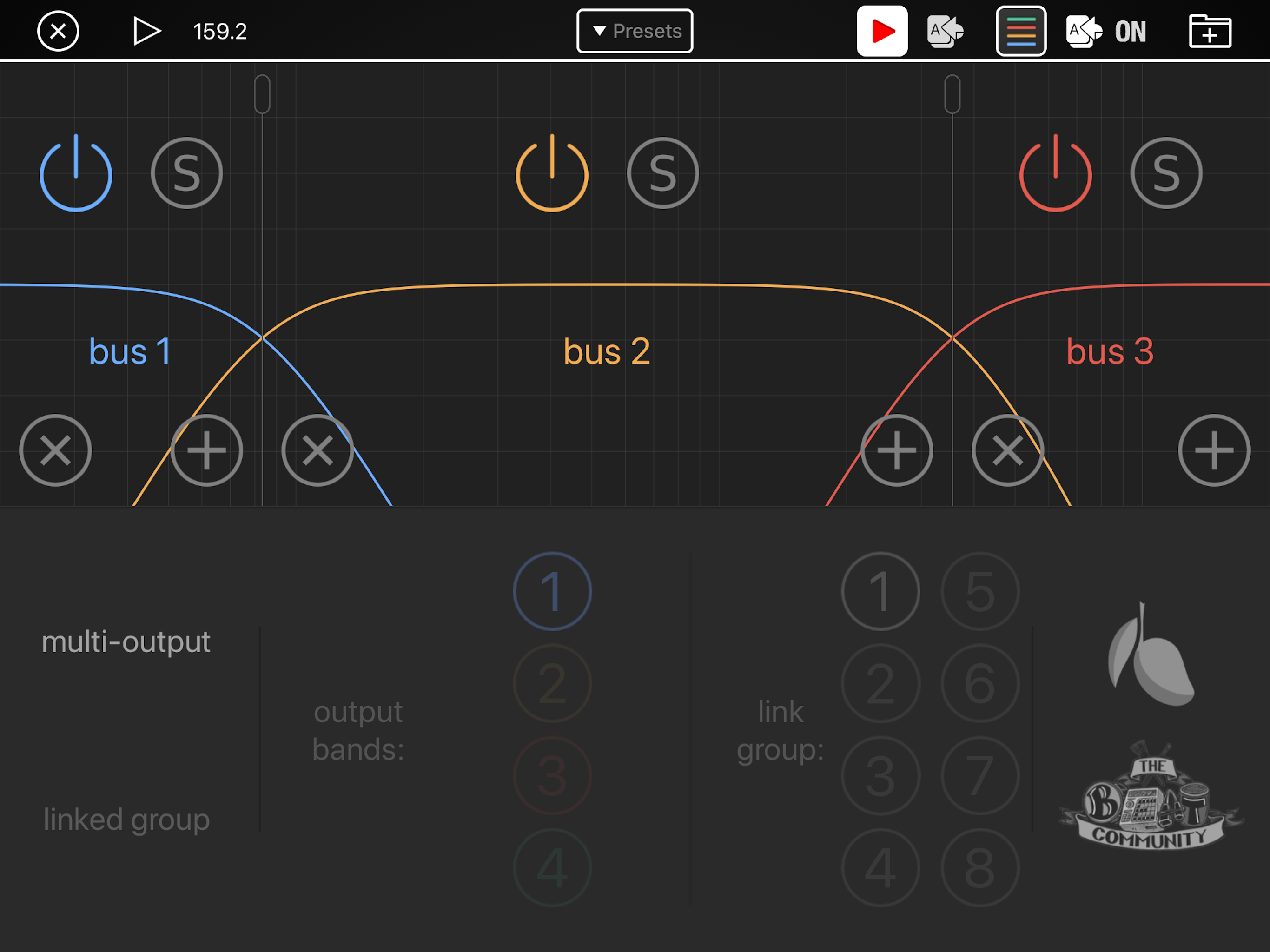Solo bus 1 with its S button
The height and width of the screenshot is (952, 1270).
click(186, 173)
